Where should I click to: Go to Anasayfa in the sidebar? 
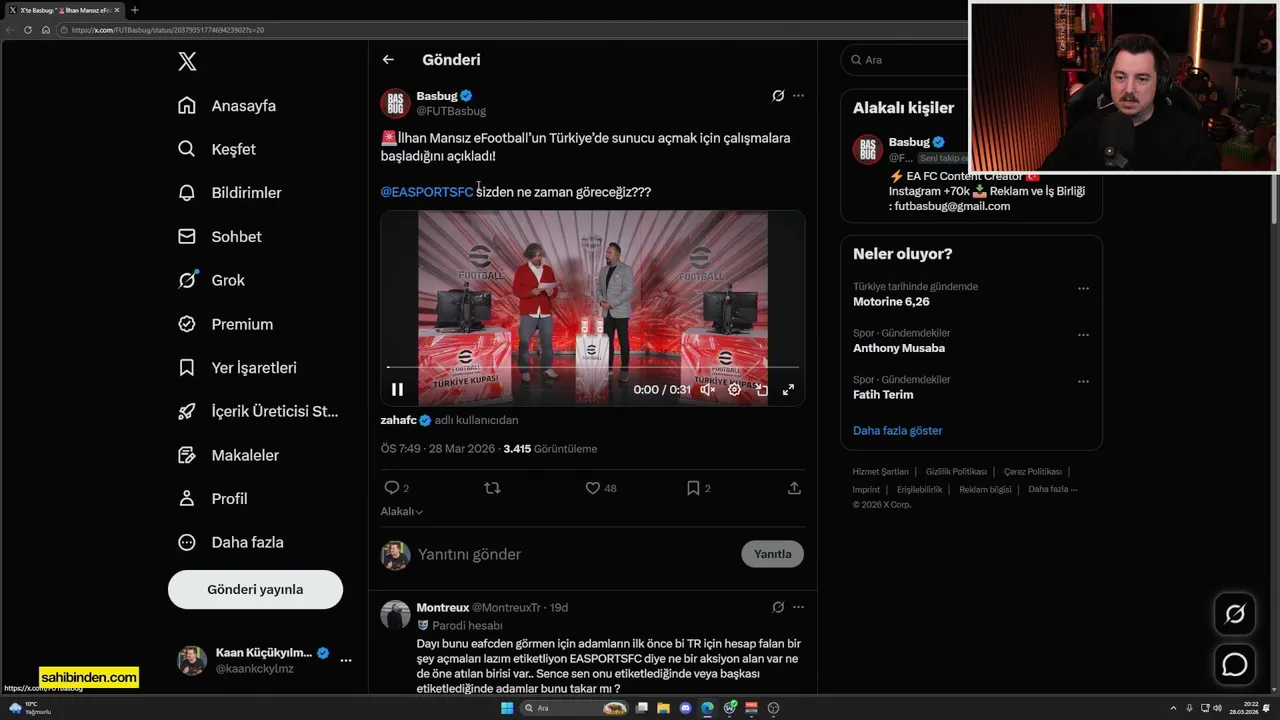(x=227, y=106)
